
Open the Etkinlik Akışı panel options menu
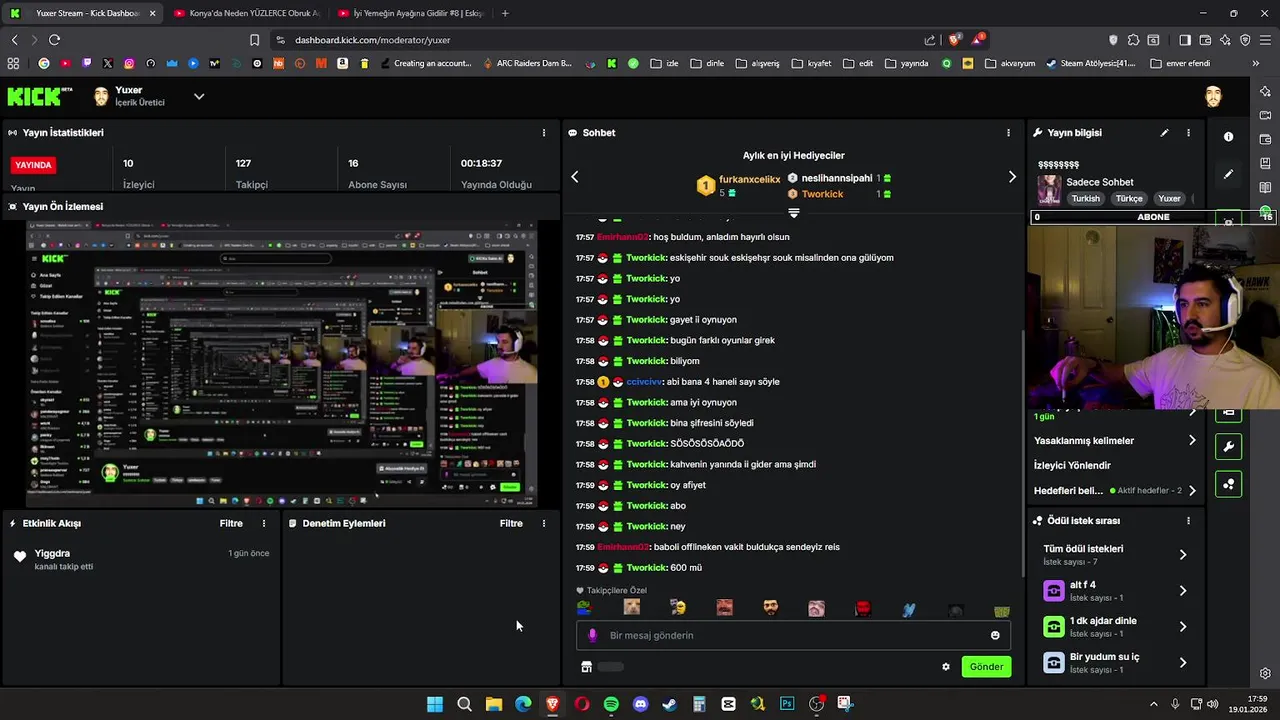[x=264, y=523]
